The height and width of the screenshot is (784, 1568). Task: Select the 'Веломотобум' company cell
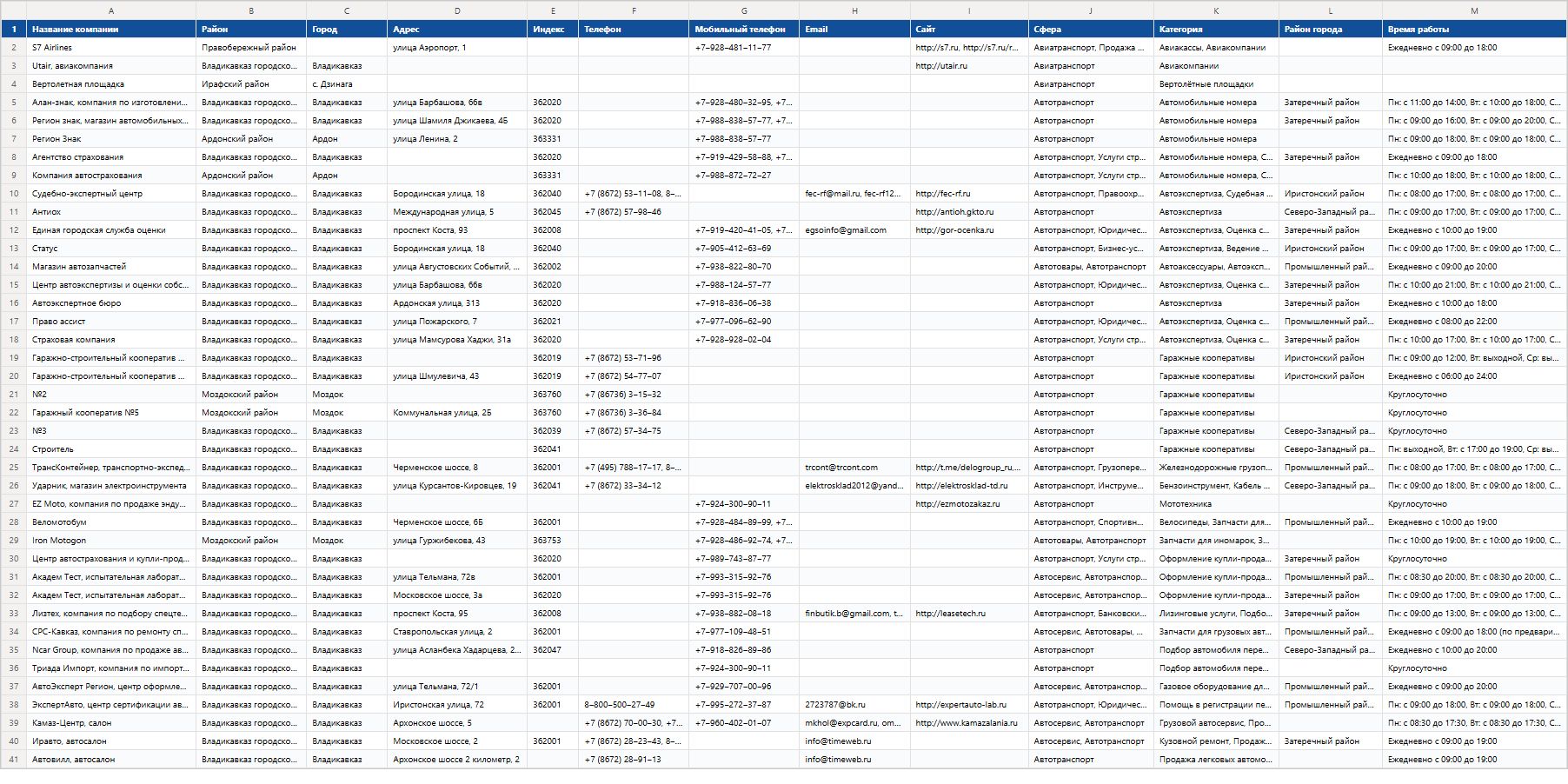pyautogui.click(x=111, y=522)
